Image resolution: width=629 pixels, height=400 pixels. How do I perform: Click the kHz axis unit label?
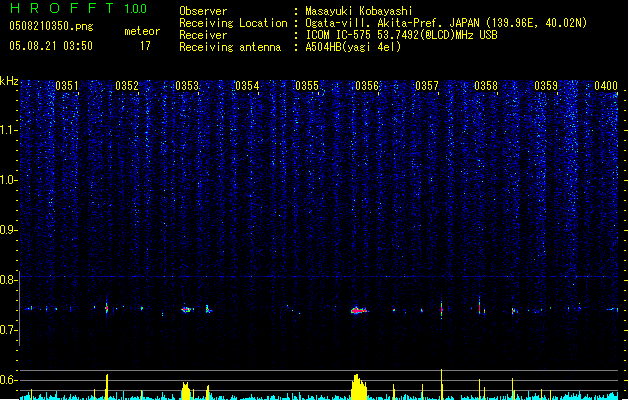[9, 81]
